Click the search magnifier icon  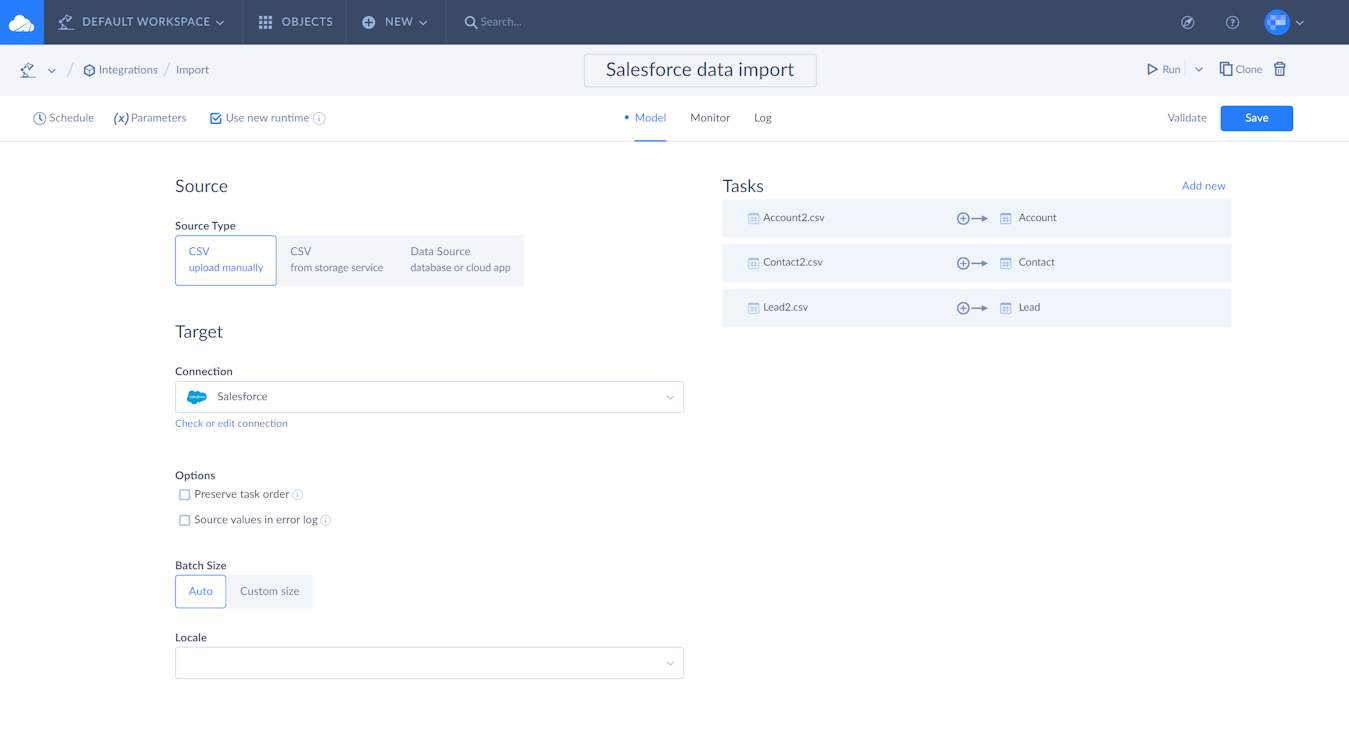point(470,22)
